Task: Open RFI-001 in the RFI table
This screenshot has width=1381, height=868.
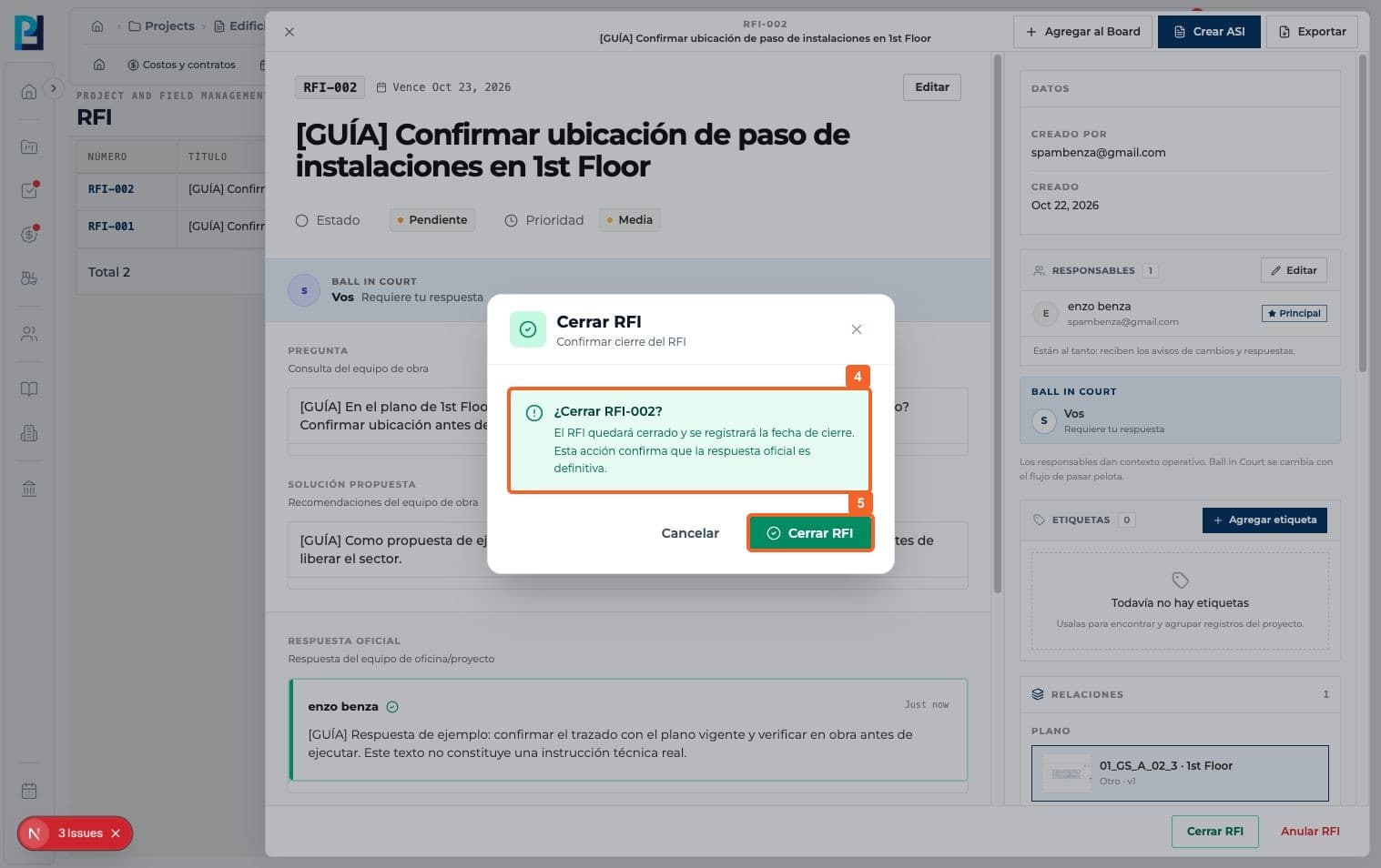Action: 111,227
